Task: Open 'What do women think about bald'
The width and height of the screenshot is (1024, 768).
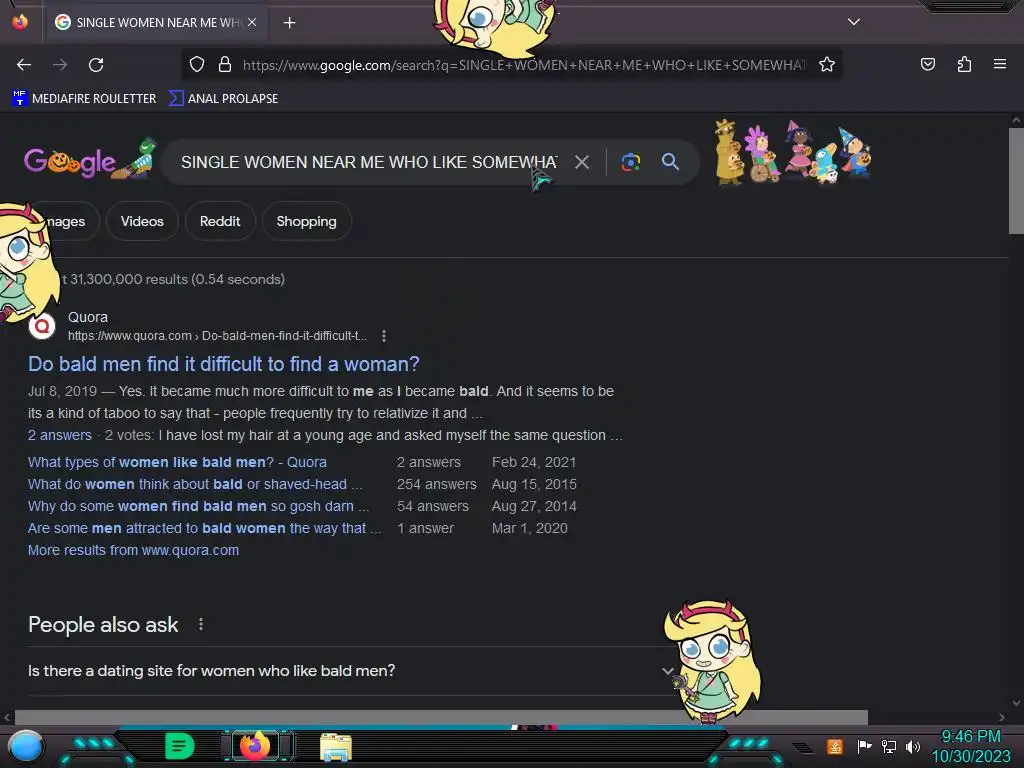Action: coord(195,485)
